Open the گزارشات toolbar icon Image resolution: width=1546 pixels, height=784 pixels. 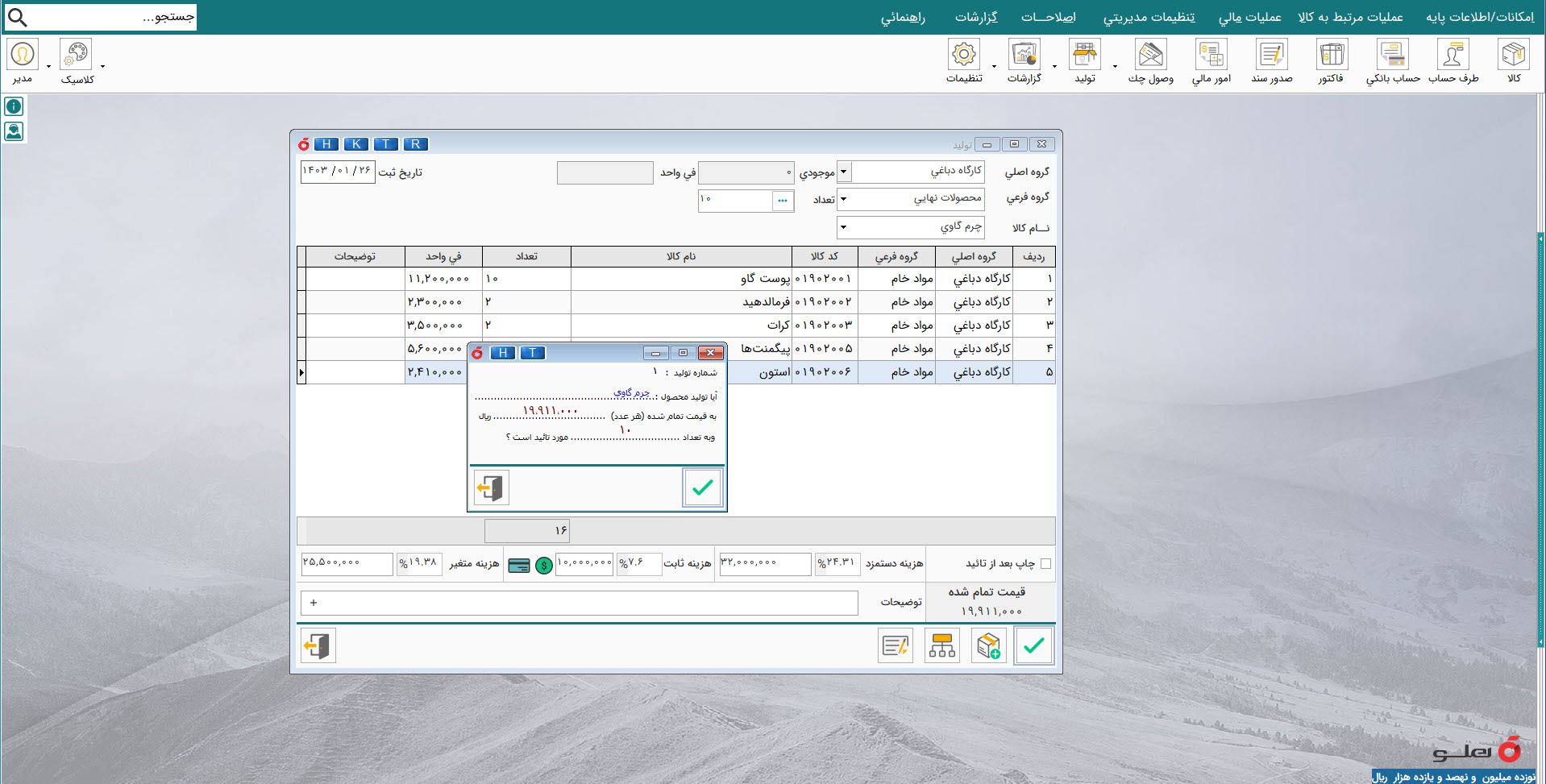pyautogui.click(x=1024, y=55)
